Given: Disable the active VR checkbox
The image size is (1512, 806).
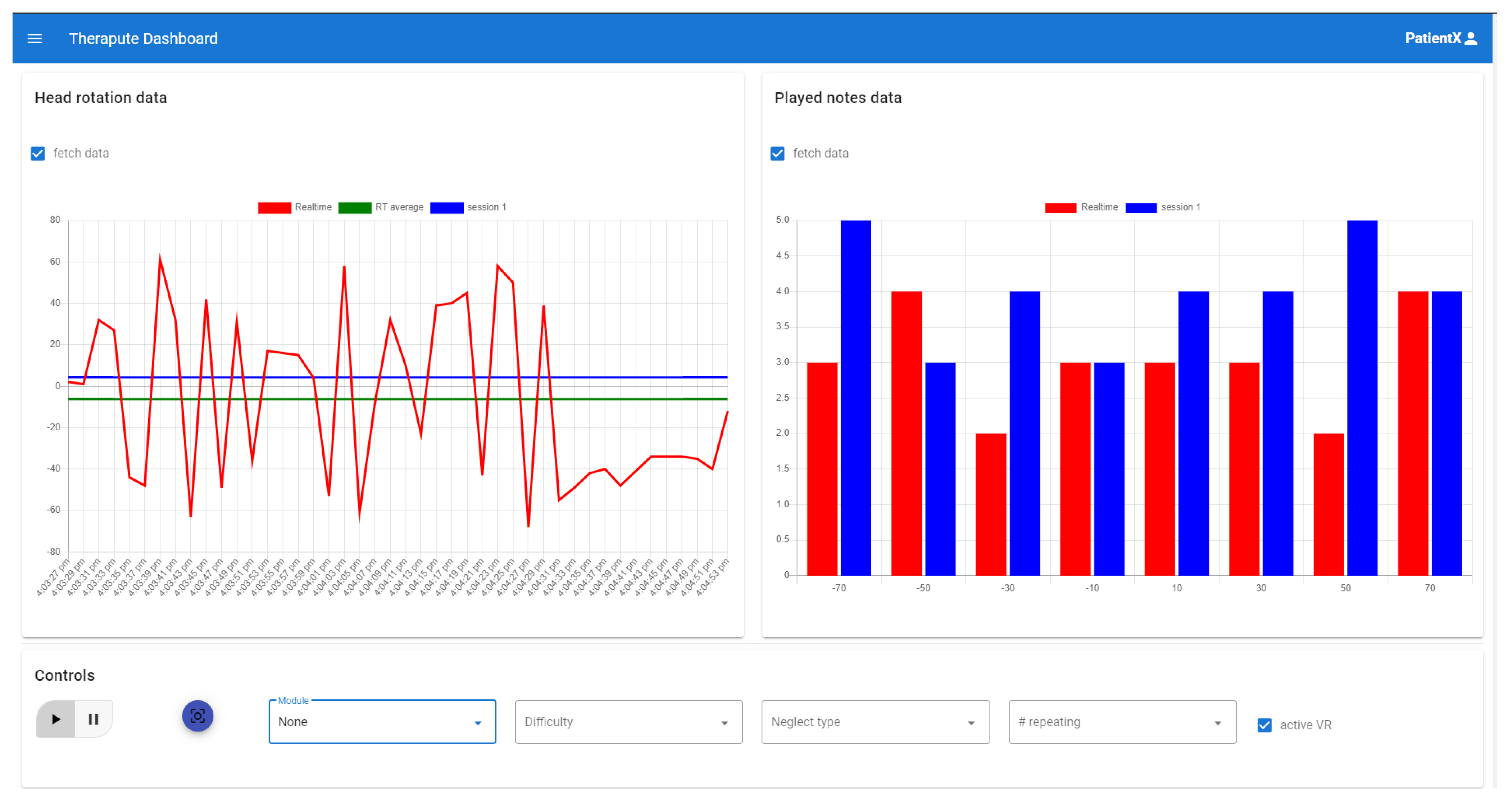Looking at the screenshot, I should tap(1264, 725).
